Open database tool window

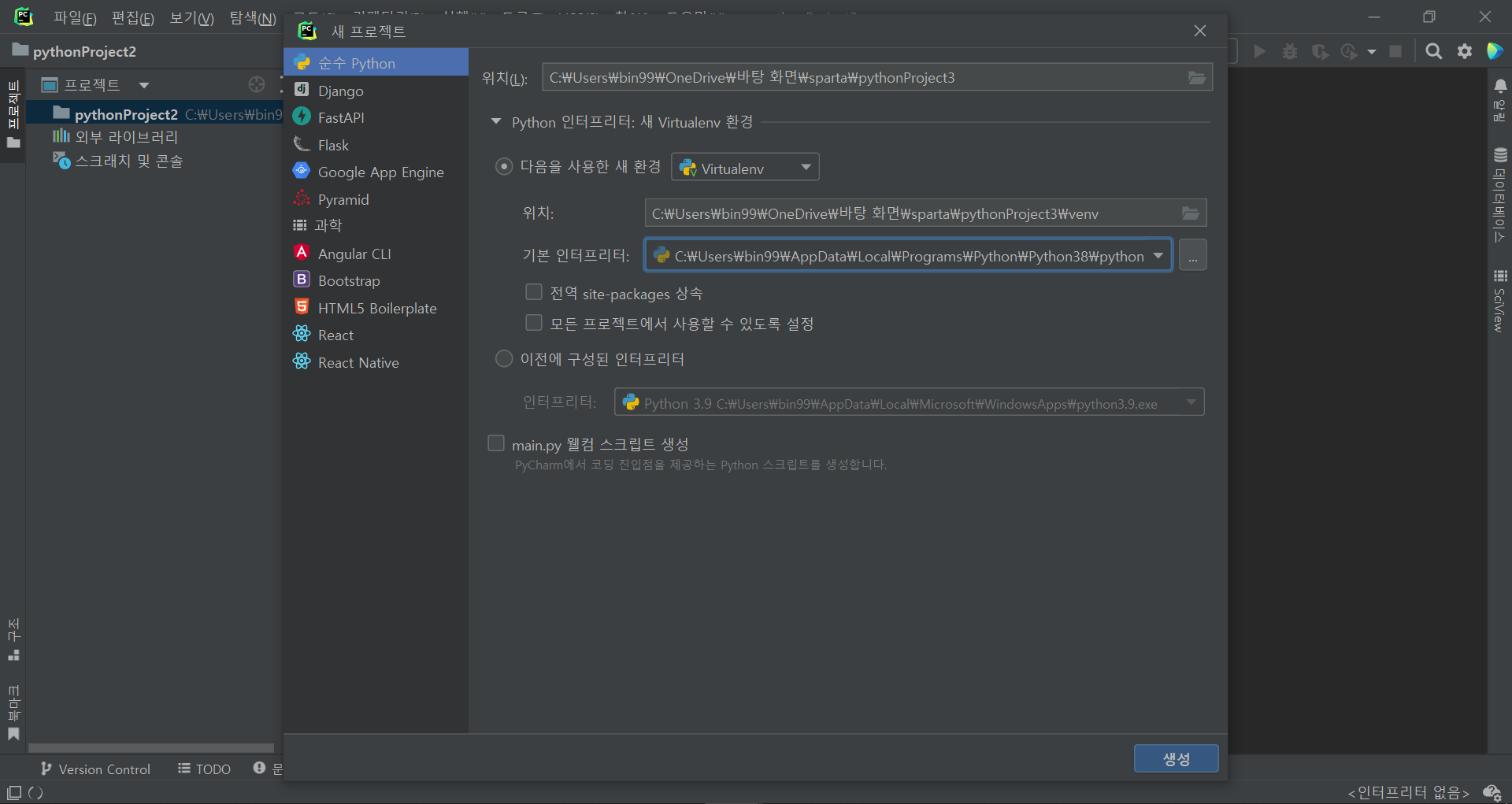(1499, 195)
